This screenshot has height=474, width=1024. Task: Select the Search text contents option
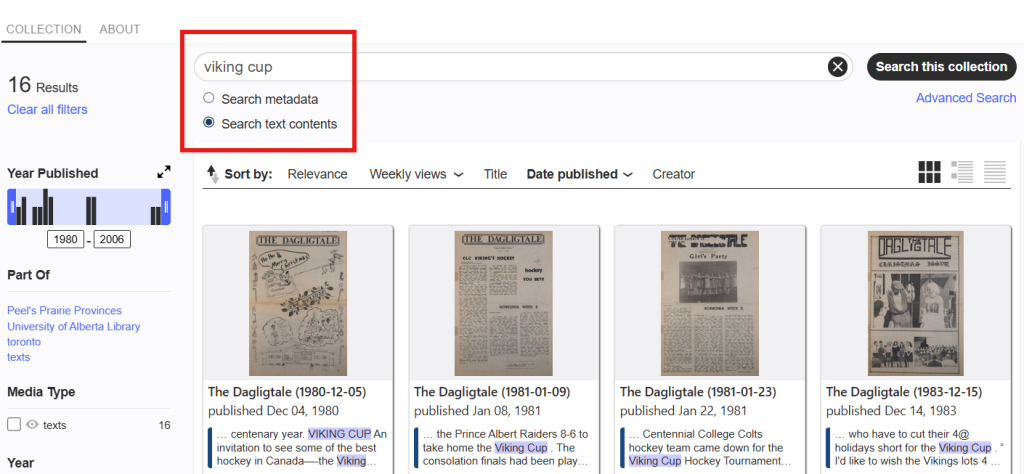click(x=209, y=123)
